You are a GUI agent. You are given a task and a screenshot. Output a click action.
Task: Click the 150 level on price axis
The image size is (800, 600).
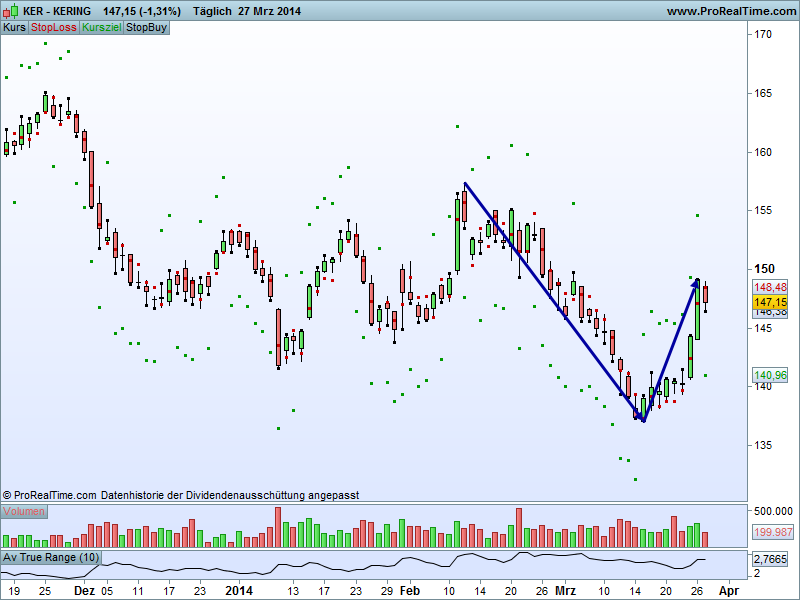765,269
